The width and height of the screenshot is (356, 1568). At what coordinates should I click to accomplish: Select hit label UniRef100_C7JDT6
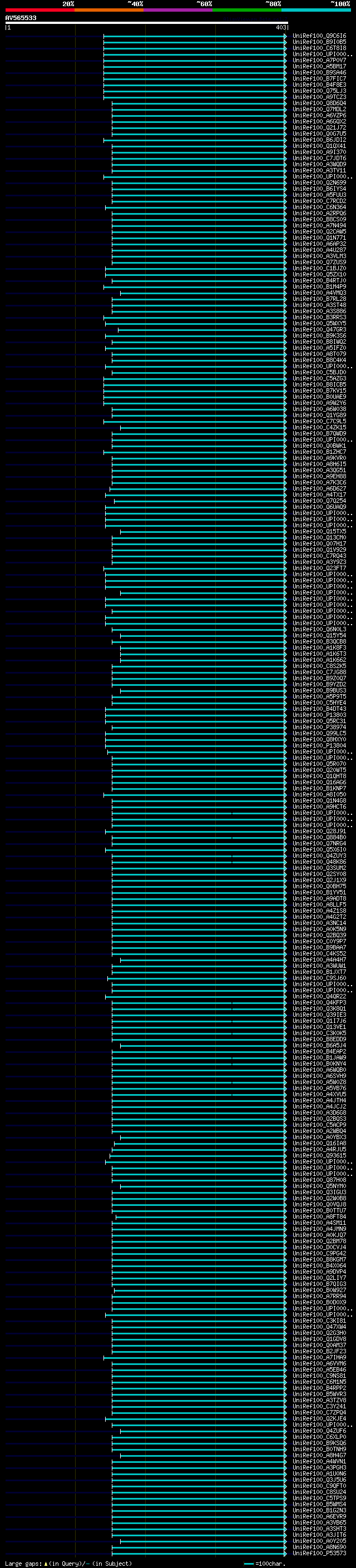319,159
